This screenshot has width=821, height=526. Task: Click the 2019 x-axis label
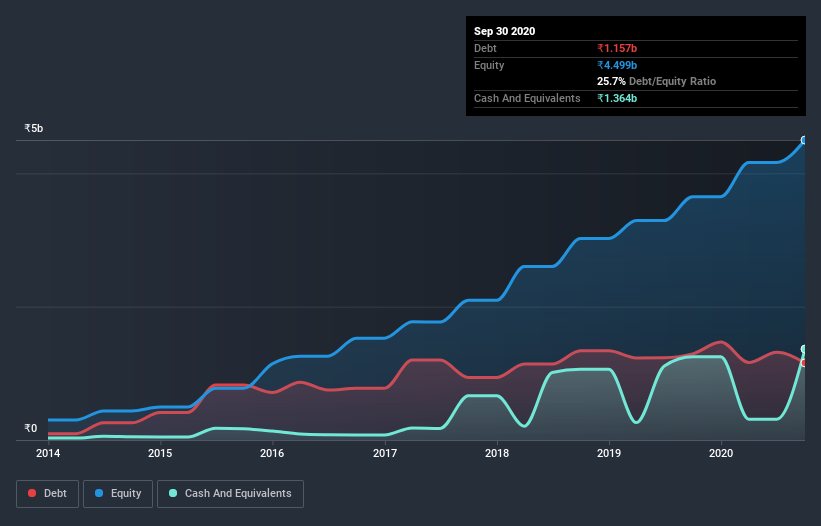609,453
